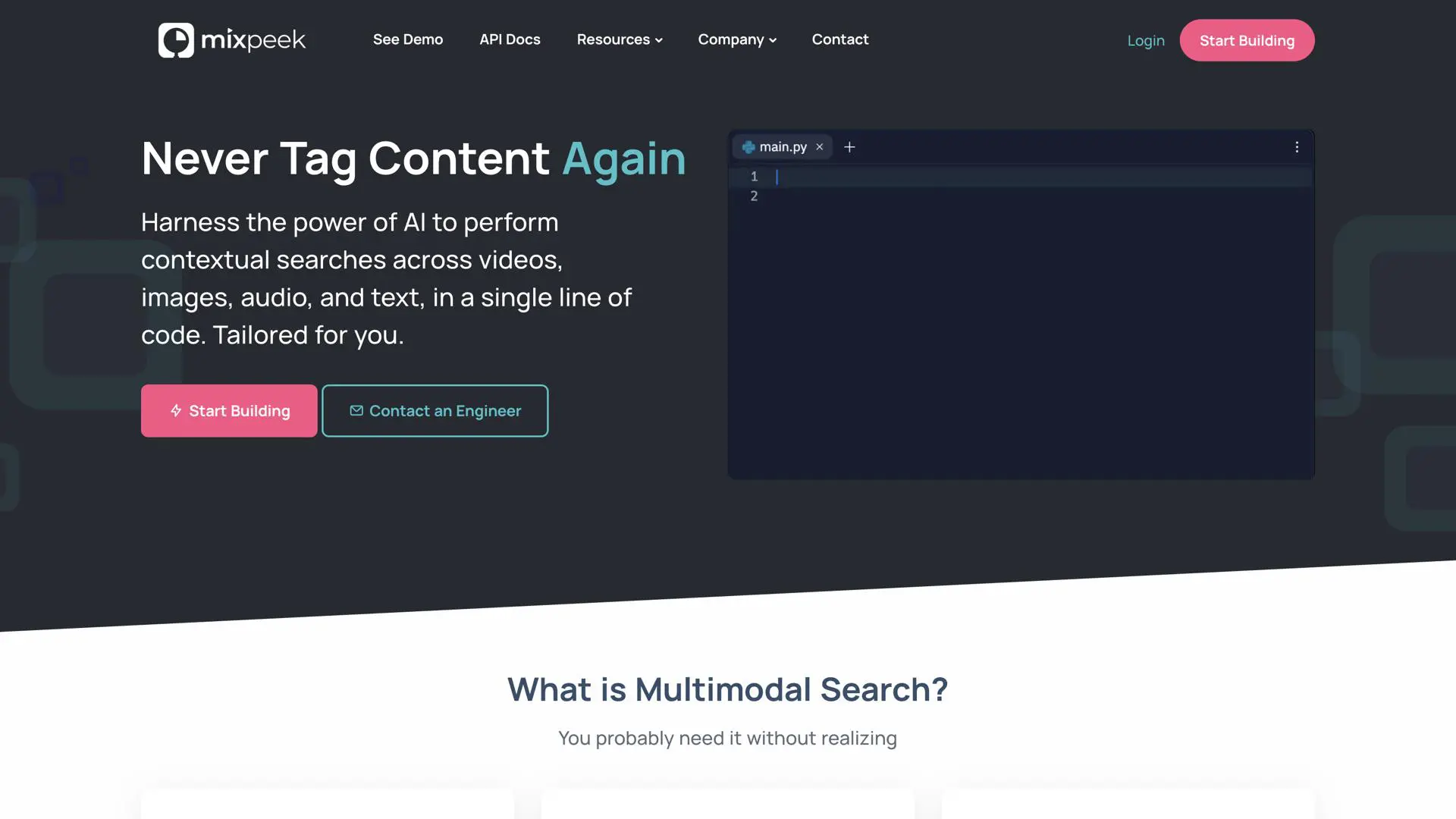1456x819 pixels.
Task: Select the main.py tab label
Action: (x=783, y=147)
